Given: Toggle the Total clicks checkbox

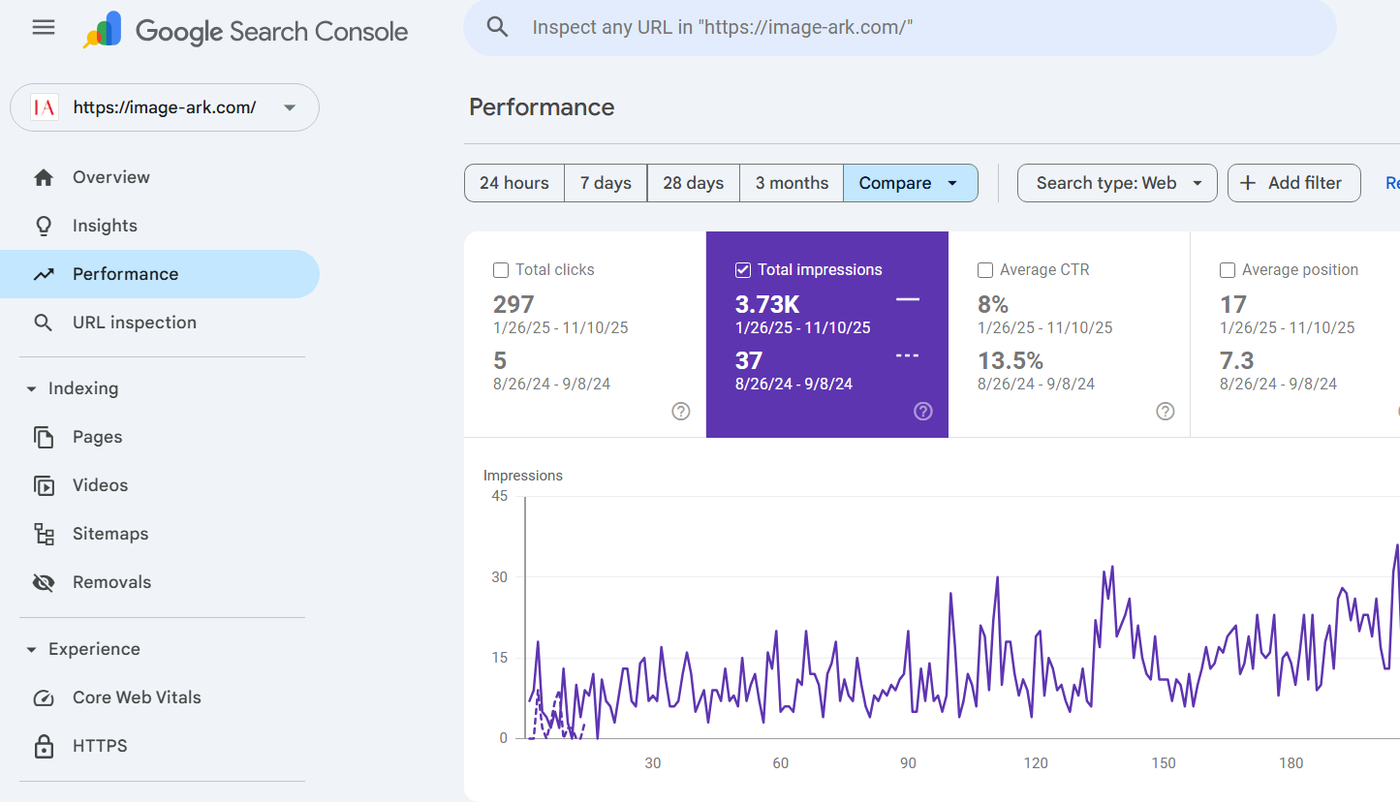Looking at the screenshot, I should pos(501,270).
